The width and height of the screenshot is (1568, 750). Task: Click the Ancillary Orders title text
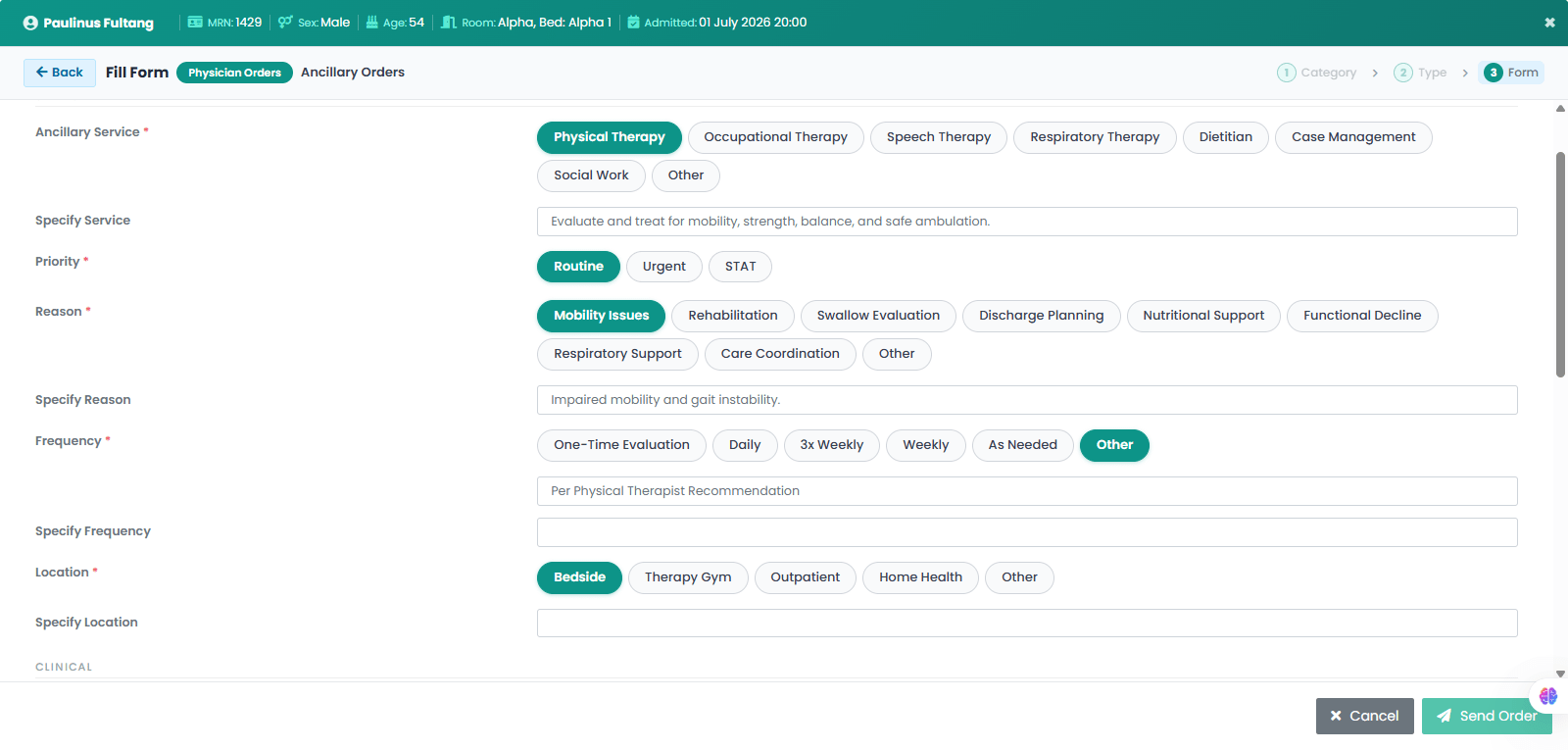tap(353, 73)
